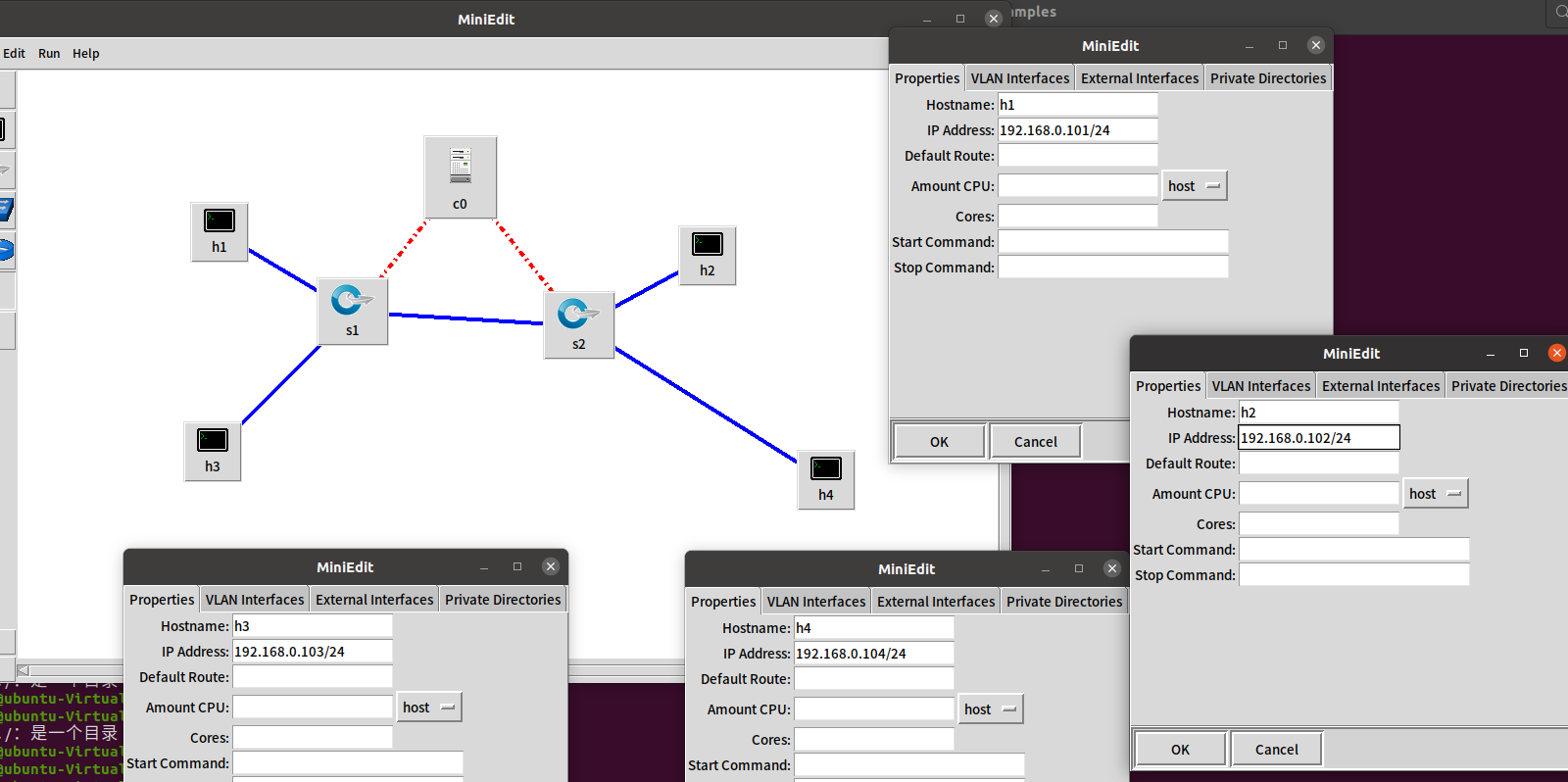1568x782 pixels.
Task: Confirm h1 properties with OK button
Action: (939, 442)
